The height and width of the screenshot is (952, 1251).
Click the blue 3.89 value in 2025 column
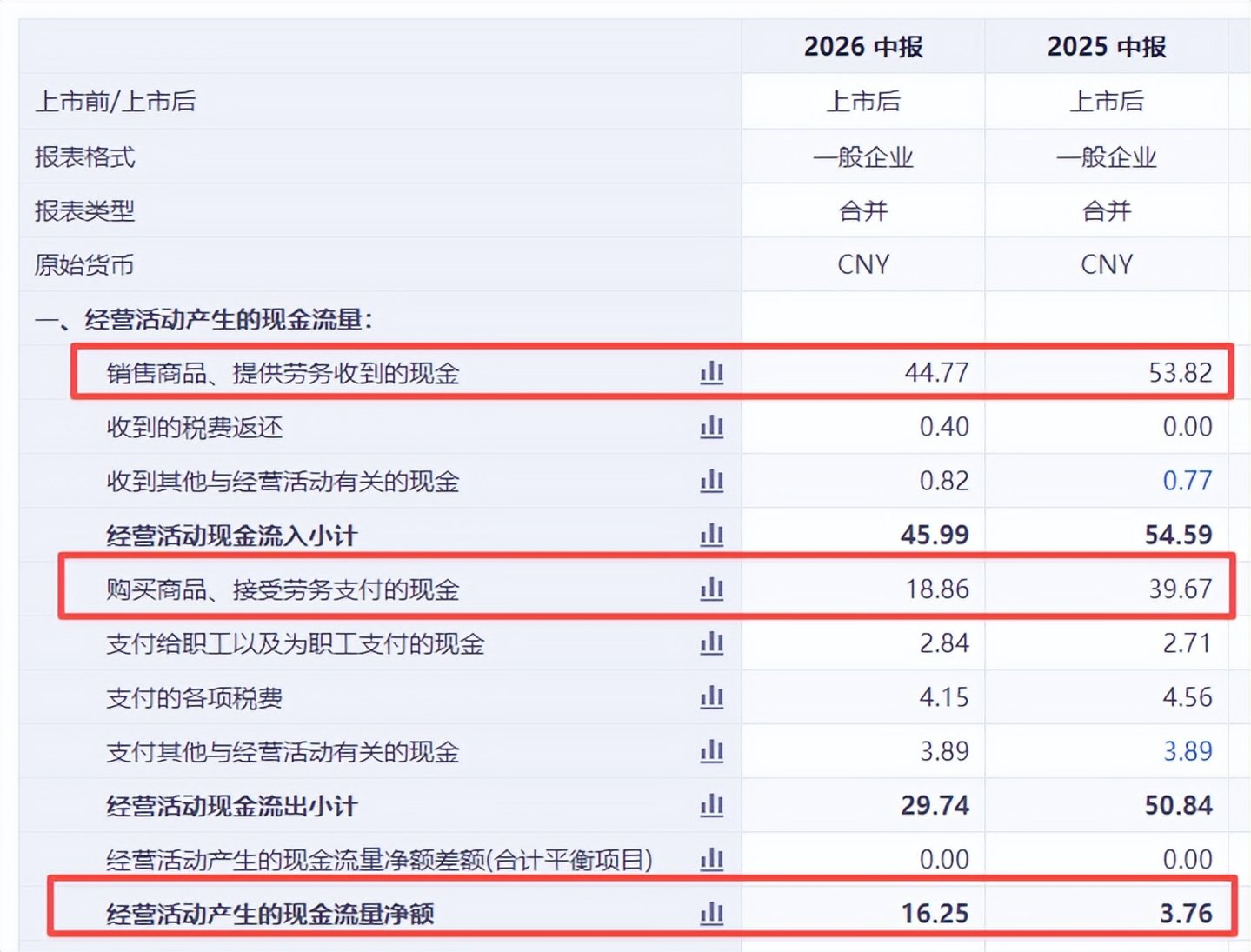pos(1188,750)
